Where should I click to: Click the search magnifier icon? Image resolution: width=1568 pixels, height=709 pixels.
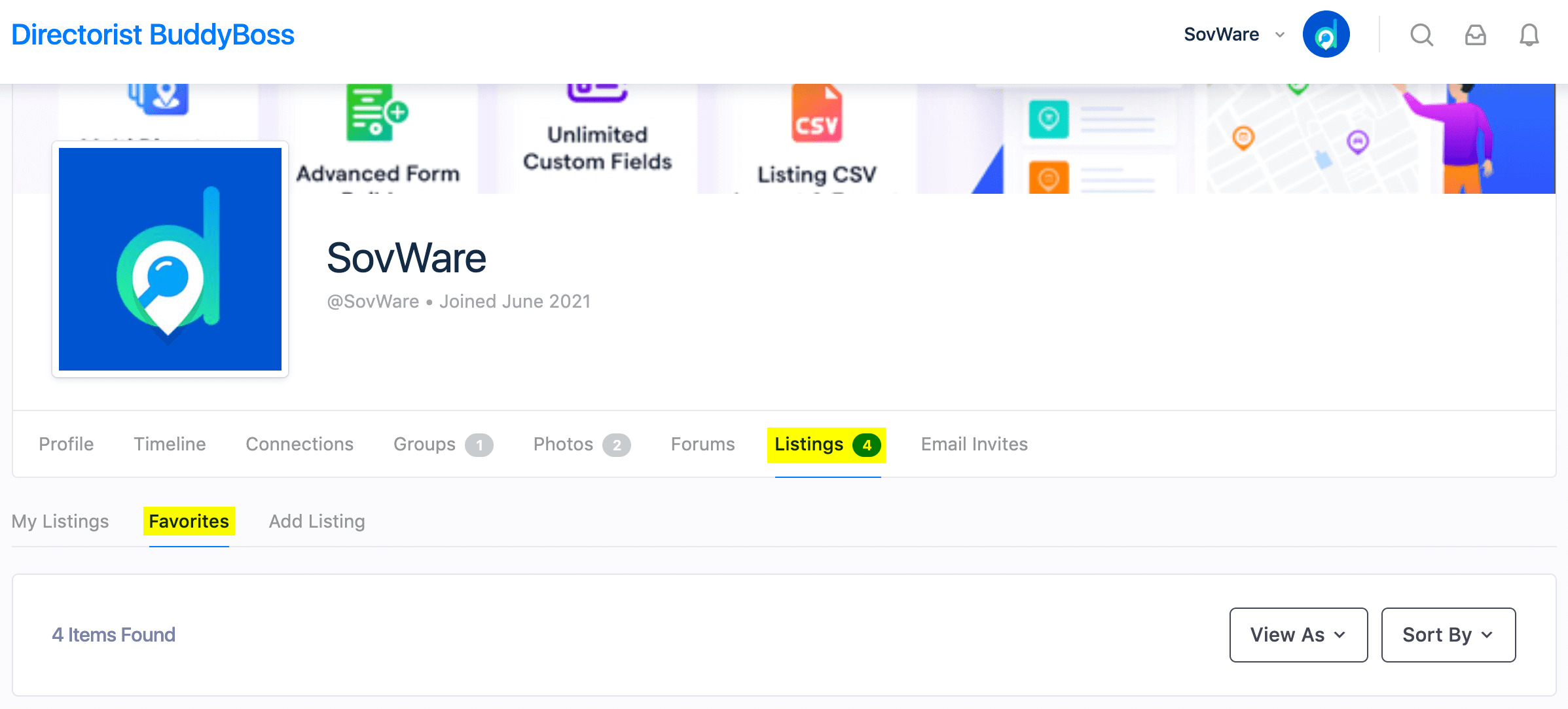[1421, 35]
